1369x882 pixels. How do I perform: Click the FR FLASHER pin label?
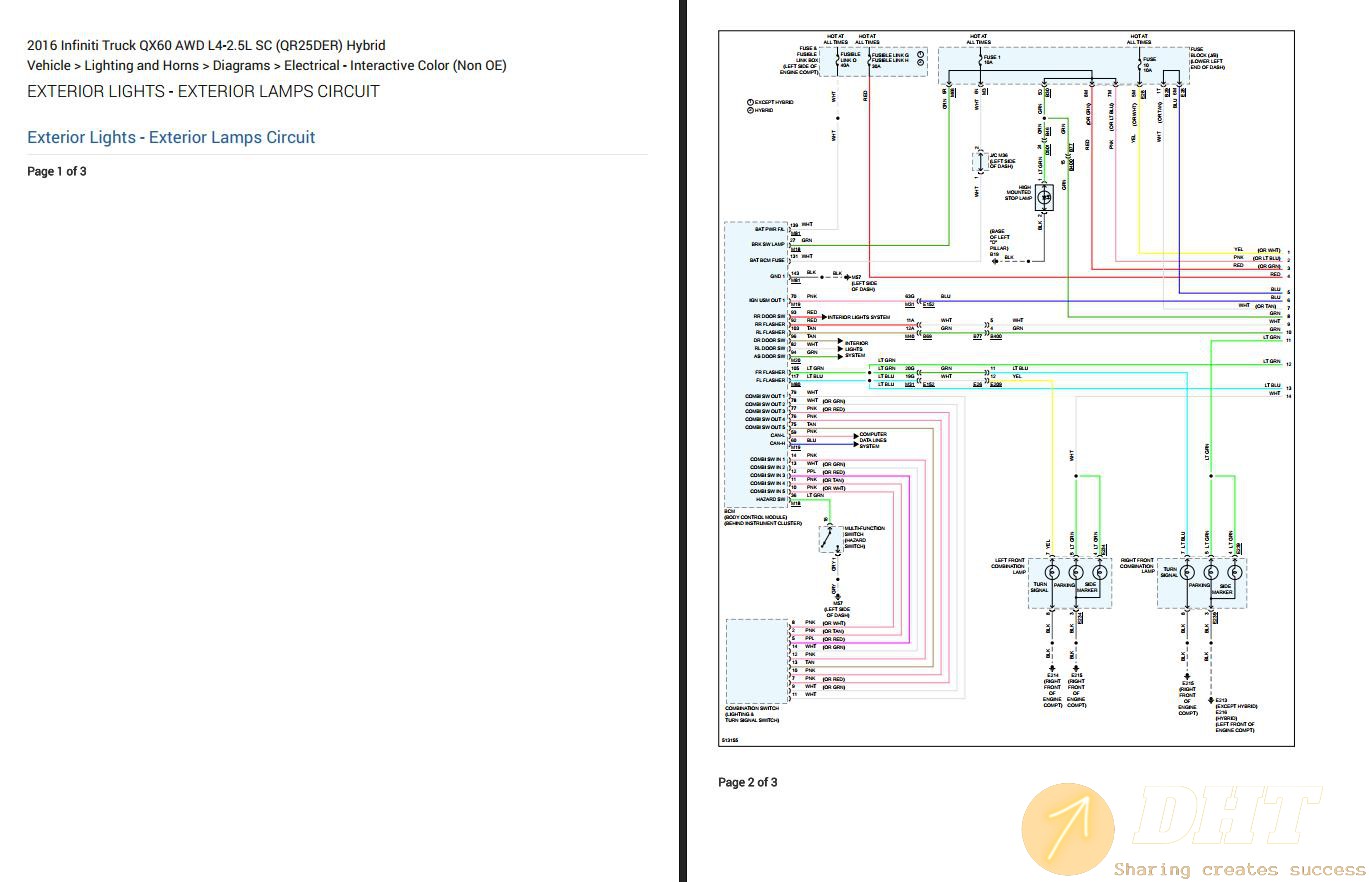771,372
